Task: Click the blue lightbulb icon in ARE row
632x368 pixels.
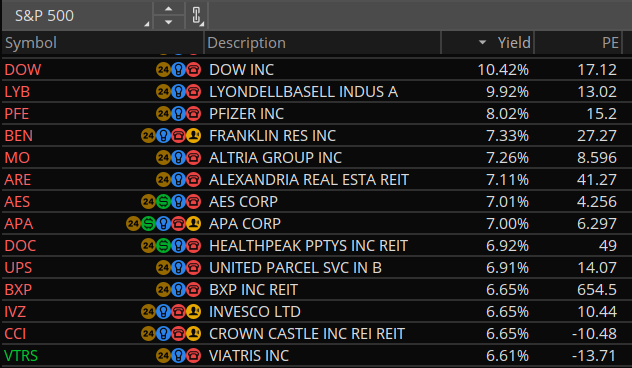Action: (178, 180)
